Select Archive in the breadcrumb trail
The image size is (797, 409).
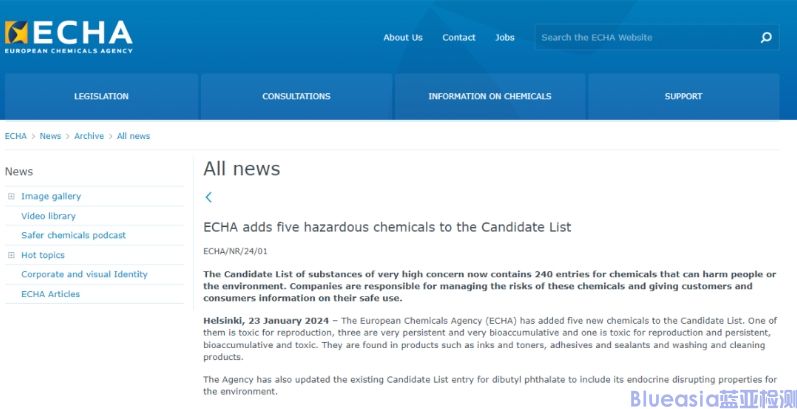89,136
